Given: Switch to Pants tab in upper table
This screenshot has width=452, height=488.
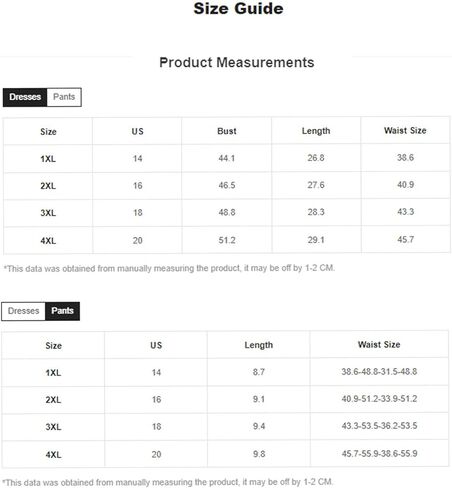Looking at the screenshot, I should coord(64,97).
